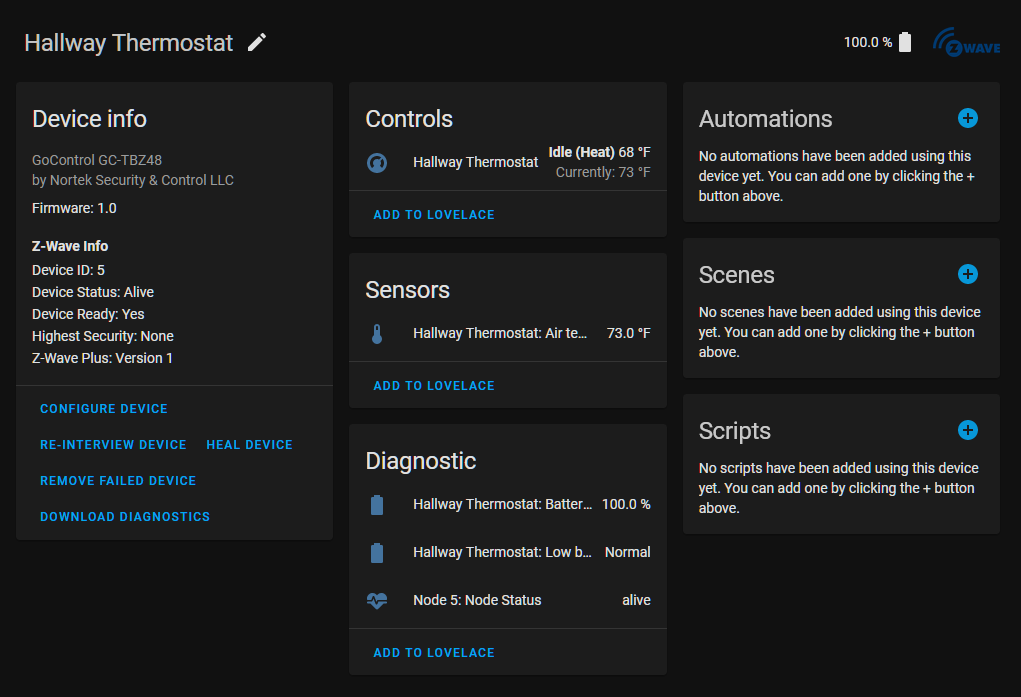Click the pencil icon to rename device

(257, 42)
